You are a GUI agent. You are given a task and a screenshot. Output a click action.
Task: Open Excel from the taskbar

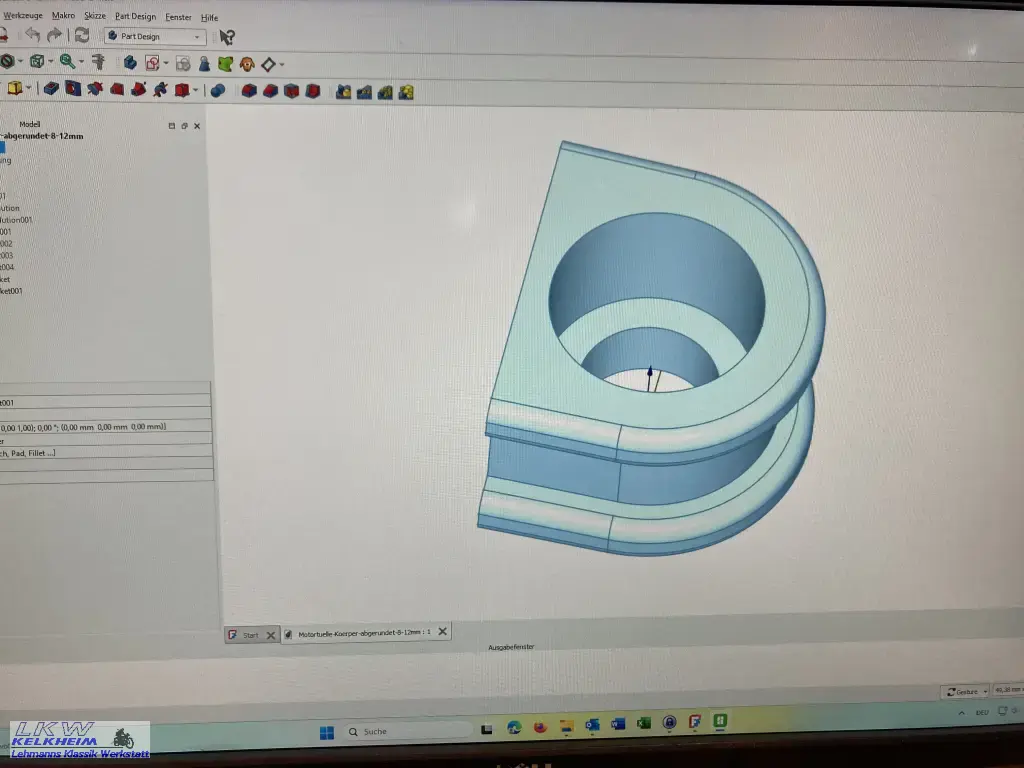644,723
